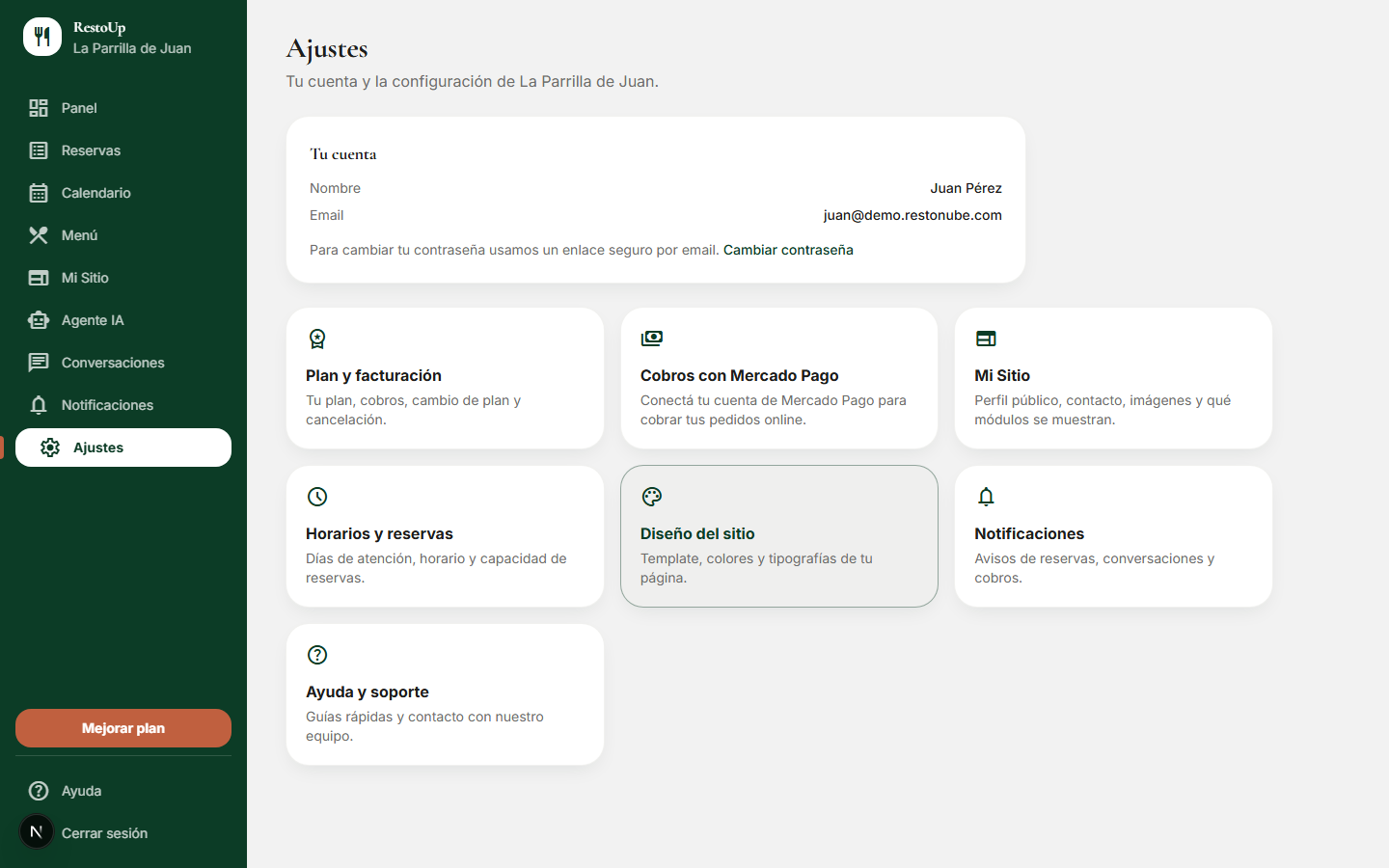
Task: Click the Mercado Pago payments icon
Action: point(652,339)
